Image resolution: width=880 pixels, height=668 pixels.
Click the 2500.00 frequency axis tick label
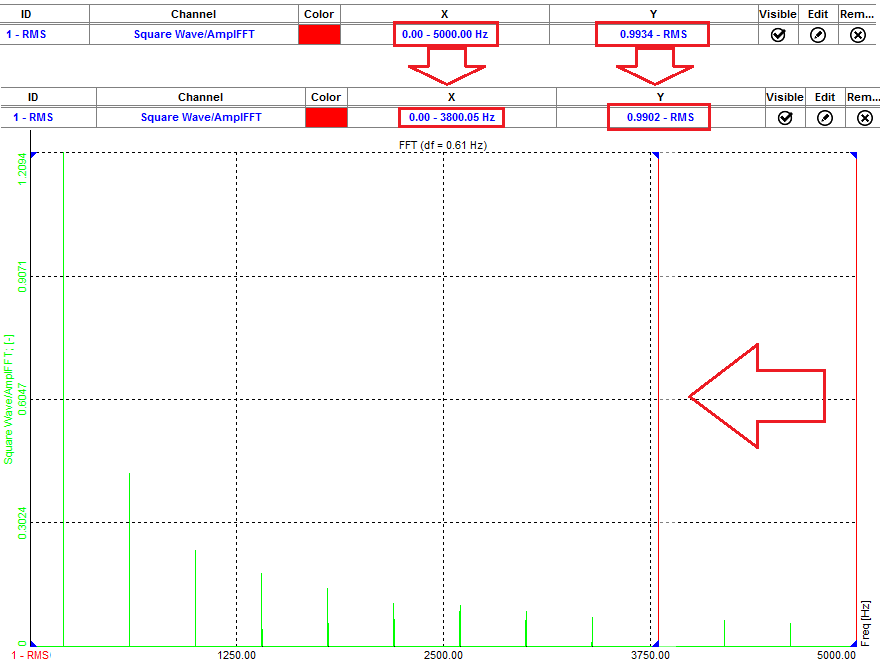pyautogui.click(x=443, y=655)
